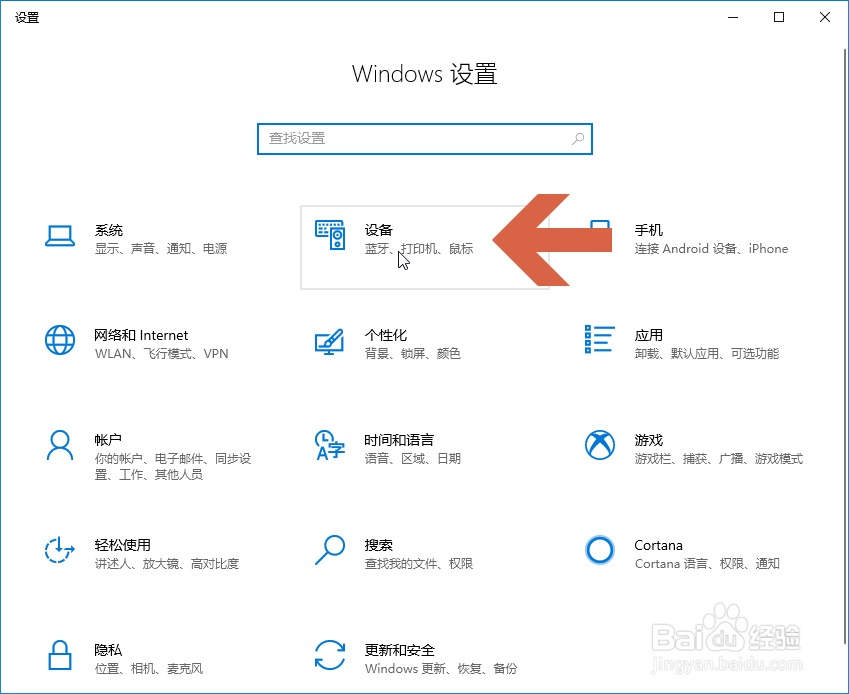Open Cortana settings with the circle icon
Image resolution: width=849 pixels, height=694 pixels.
[x=600, y=551]
